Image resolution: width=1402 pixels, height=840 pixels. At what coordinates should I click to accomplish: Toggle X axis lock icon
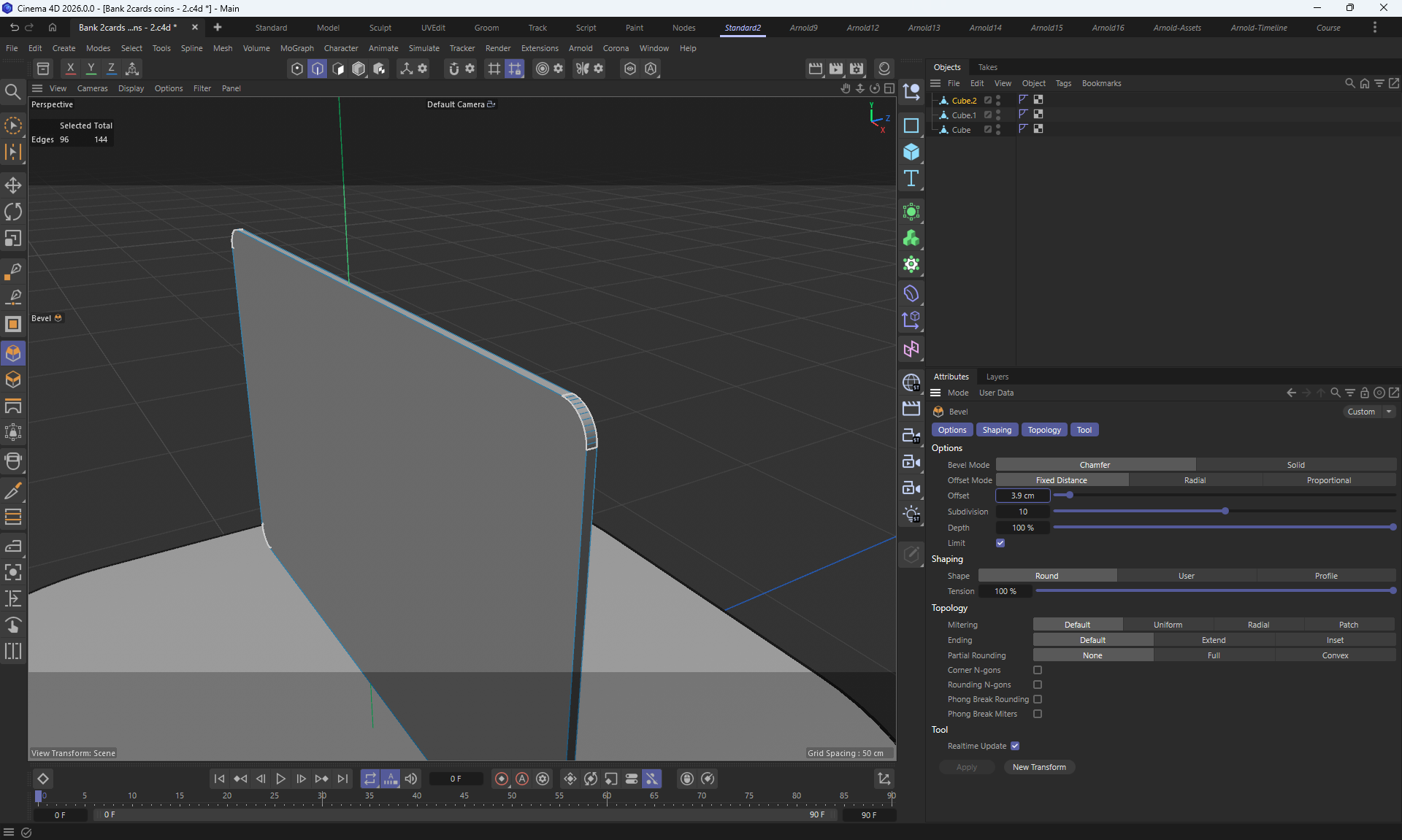(x=70, y=68)
